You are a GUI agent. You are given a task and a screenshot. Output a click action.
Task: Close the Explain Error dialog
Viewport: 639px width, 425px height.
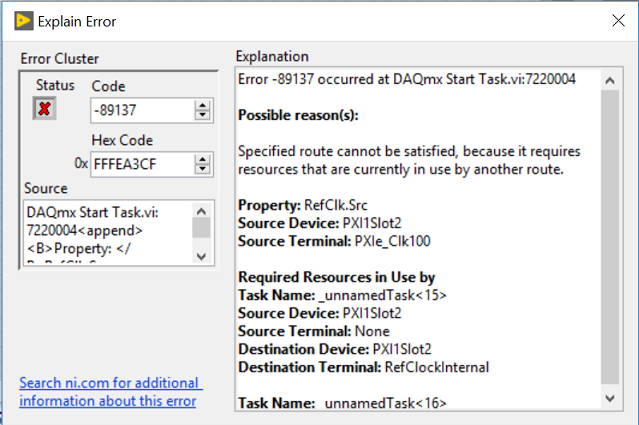618,20
